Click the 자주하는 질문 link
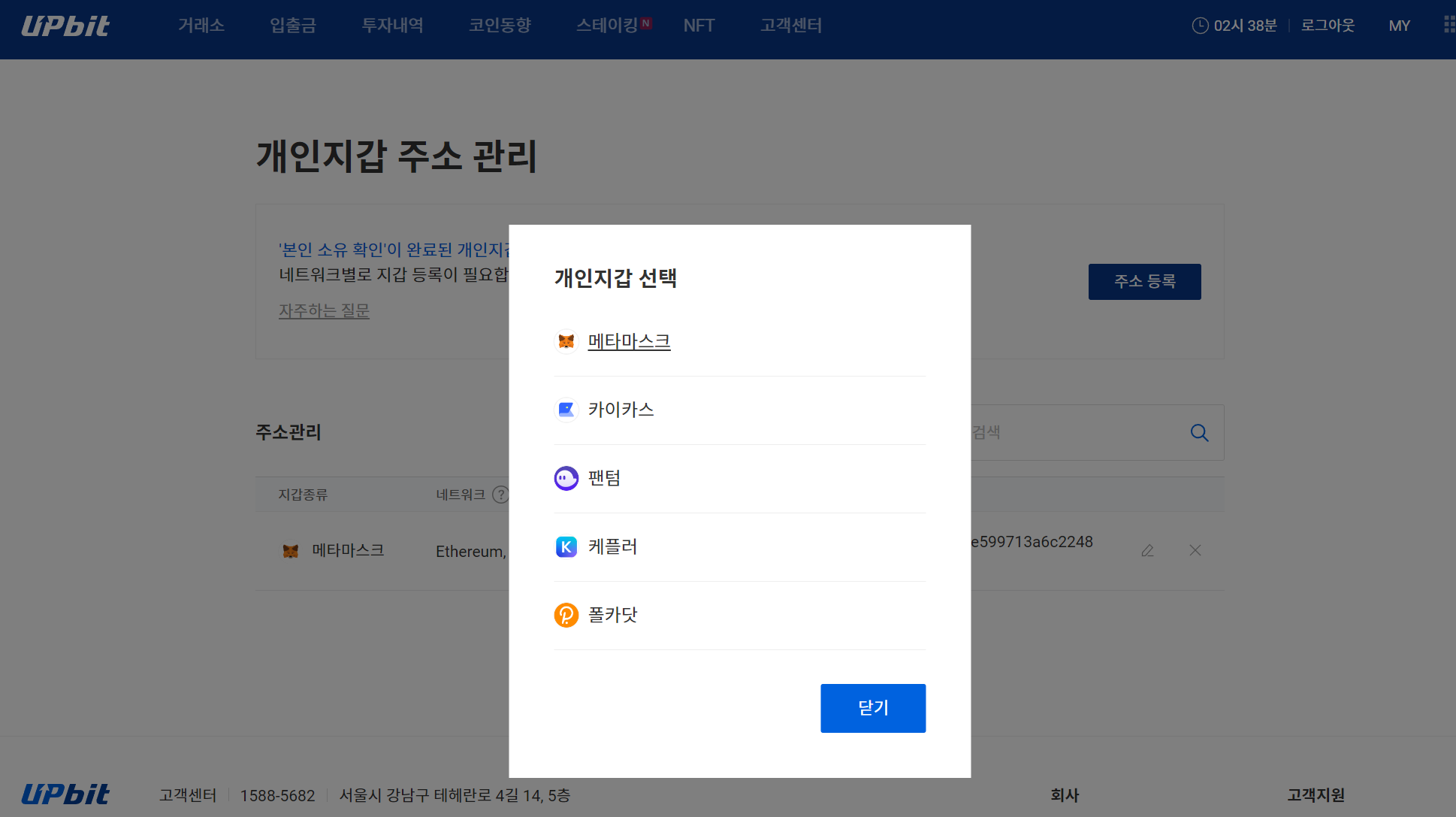The image size is (1456, 817). (324, 310)
